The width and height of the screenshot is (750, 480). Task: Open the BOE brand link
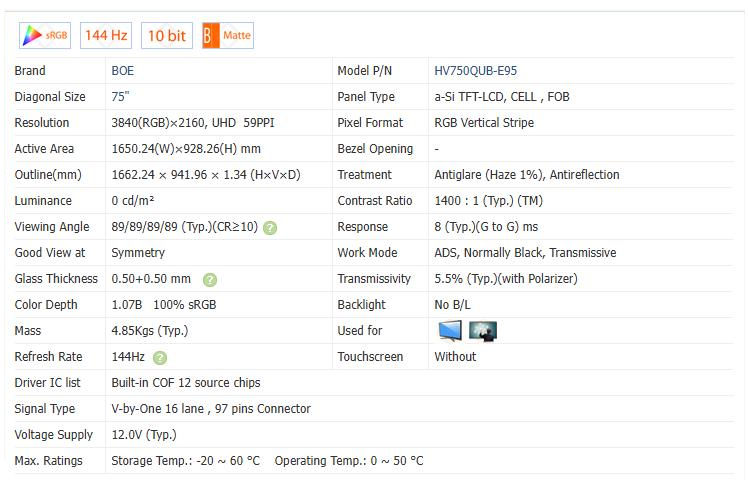point(123,71)
